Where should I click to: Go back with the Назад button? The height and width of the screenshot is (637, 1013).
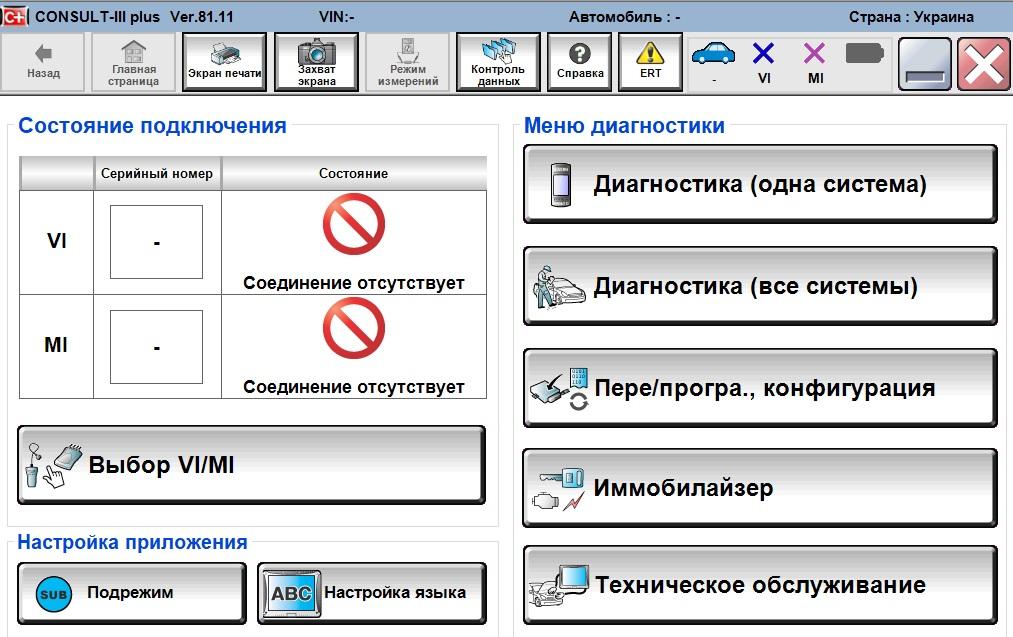(43, 63)
